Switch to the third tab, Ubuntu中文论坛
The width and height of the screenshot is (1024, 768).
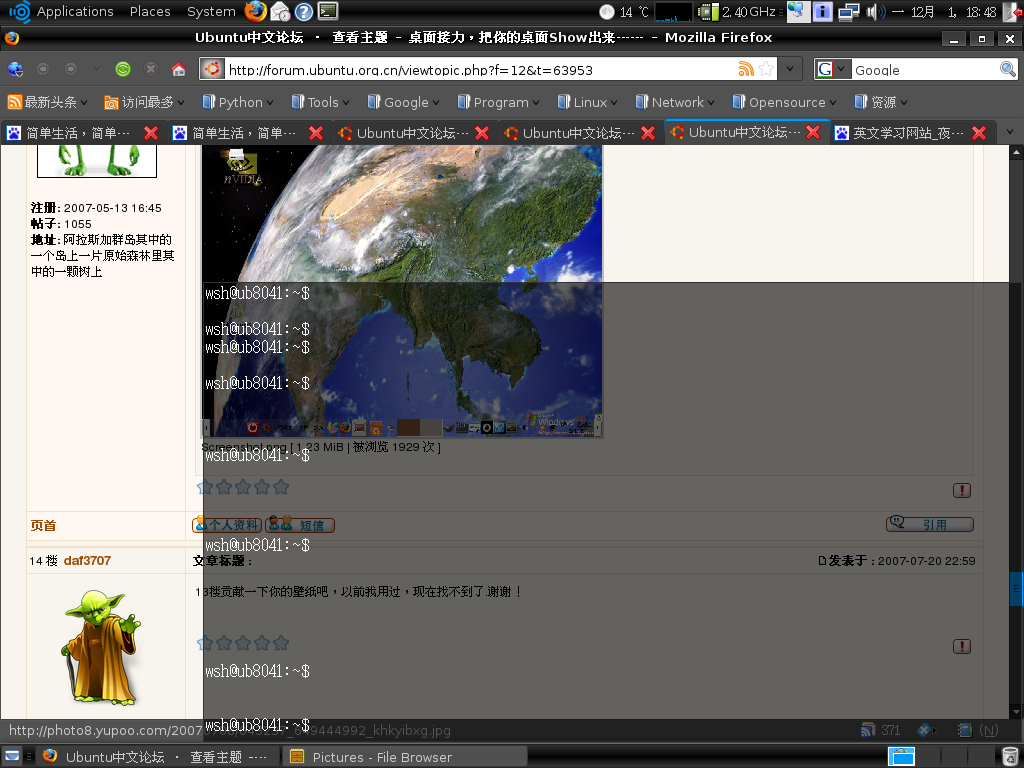(413, 133)
